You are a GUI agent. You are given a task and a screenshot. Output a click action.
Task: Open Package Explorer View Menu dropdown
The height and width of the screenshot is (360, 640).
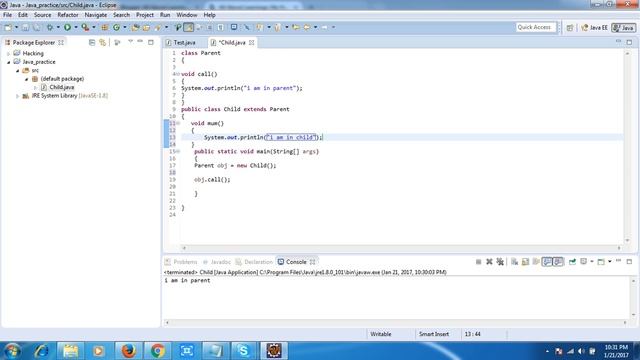coord(130,42)
